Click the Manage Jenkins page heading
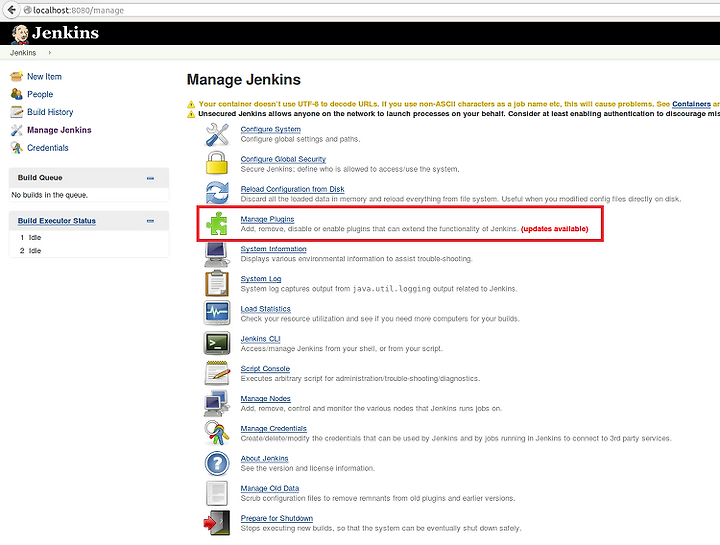Screen dimensions: 720x545 click(x=243, y=80)
